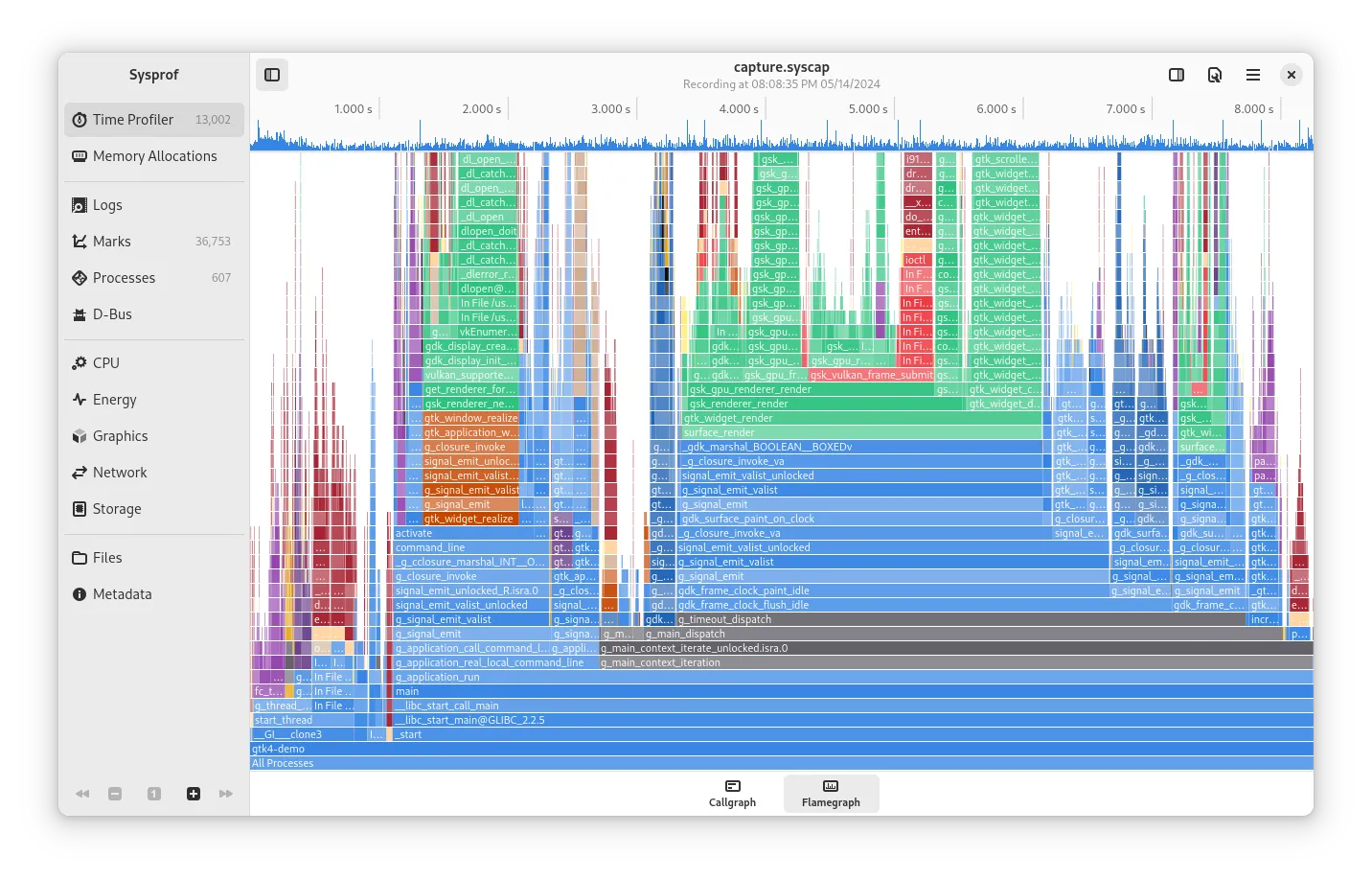Screen dimensions: 1372x880
Task: Show the Processes list
Action: pyautogui.click(x=125, y=277)
